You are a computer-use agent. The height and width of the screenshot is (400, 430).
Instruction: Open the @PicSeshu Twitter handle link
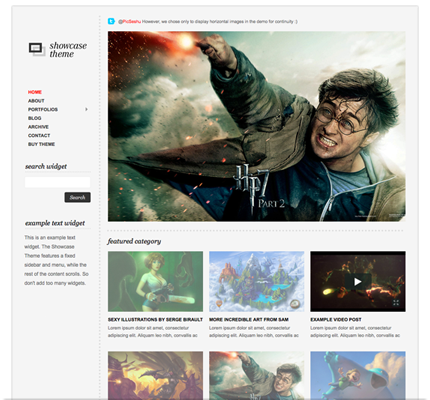[129, 21]
